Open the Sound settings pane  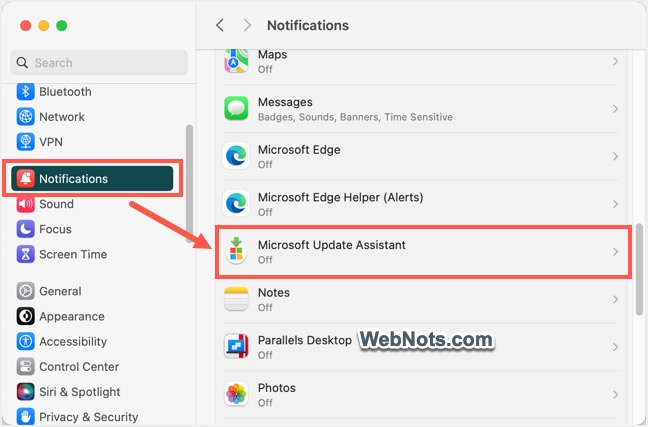[x=56, y=204]
